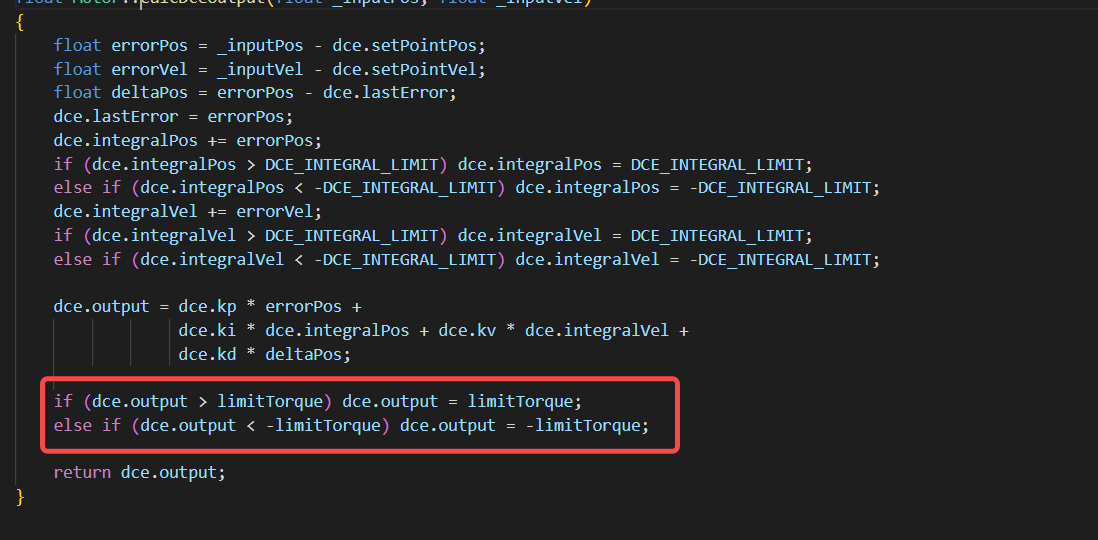This screenshot has height=540, width=1098.
Task: Click 'dce.kp' in the output expression
Action: 207,307
